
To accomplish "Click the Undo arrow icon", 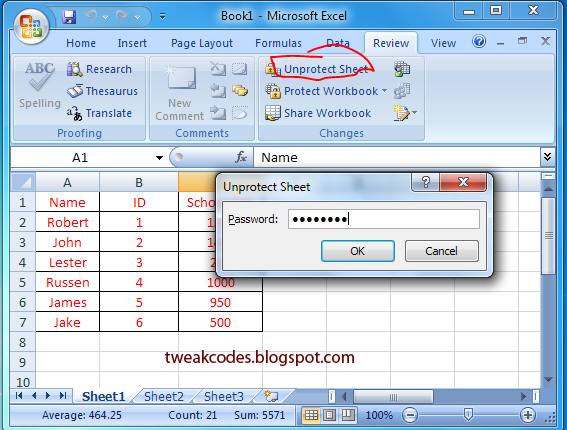I will [x=91, y=17].
